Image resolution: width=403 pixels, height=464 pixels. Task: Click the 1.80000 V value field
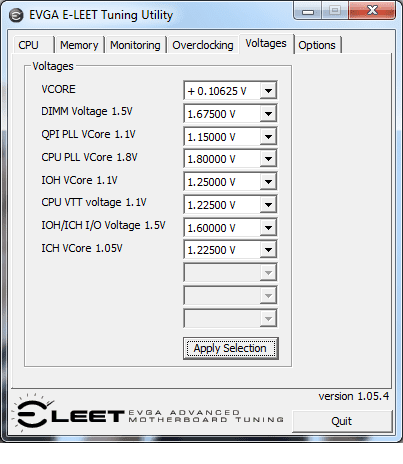coord(222,159)
